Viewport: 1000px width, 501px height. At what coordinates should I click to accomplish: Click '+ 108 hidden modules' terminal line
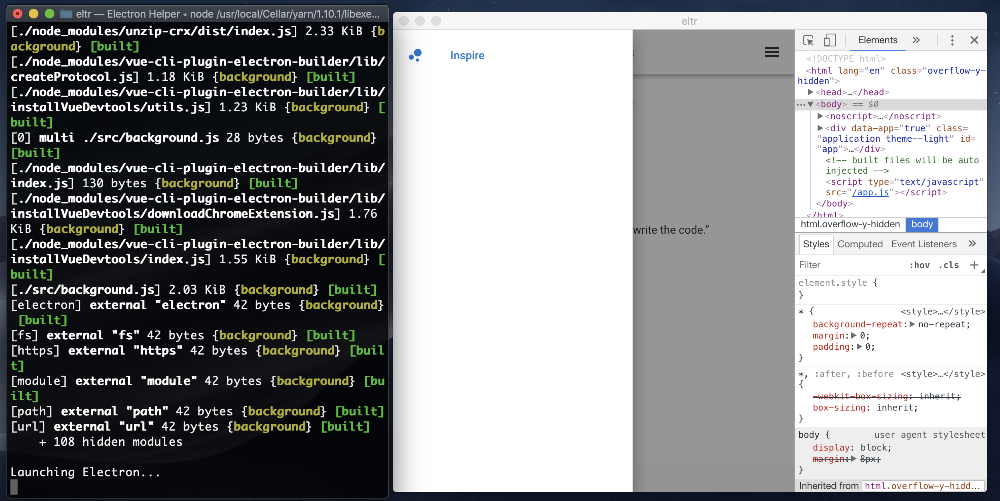110,442
